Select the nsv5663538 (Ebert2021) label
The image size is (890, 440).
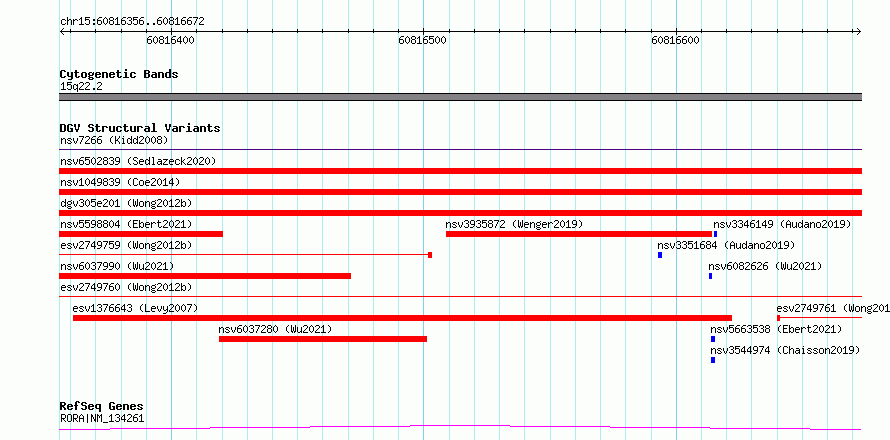(776, 329)
